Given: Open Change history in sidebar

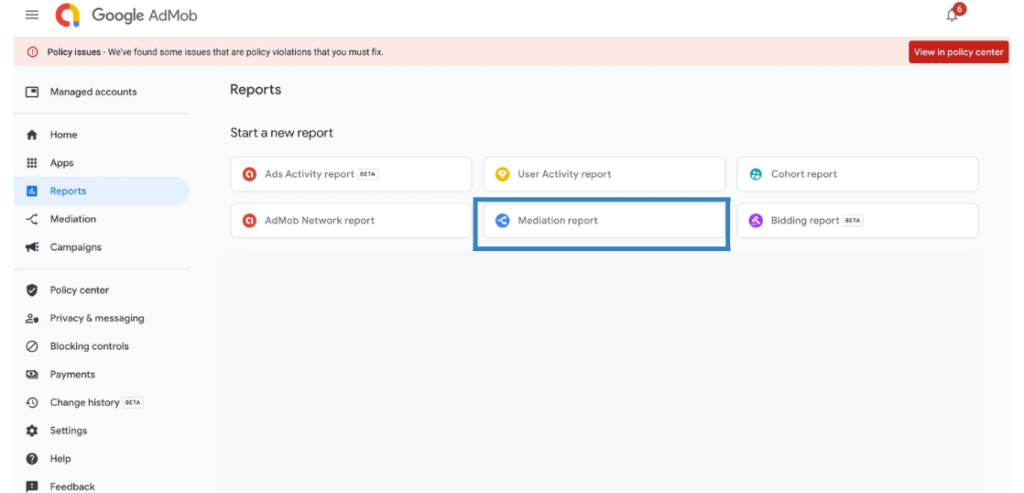Looking at the screenshot, I should click(84, 403).
